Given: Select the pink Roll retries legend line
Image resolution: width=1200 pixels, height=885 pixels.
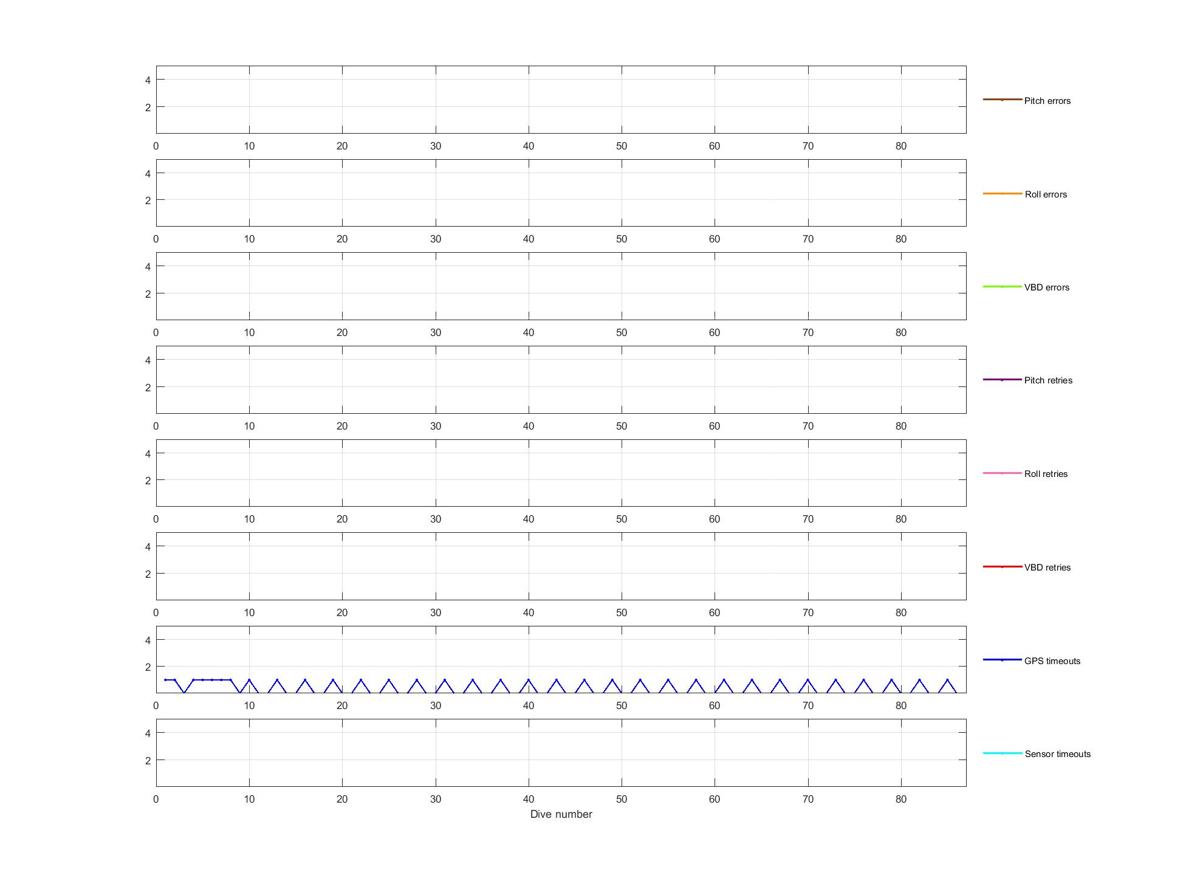Looking at the screenshot, I should pyautogui.click(x=1002, y=473).
